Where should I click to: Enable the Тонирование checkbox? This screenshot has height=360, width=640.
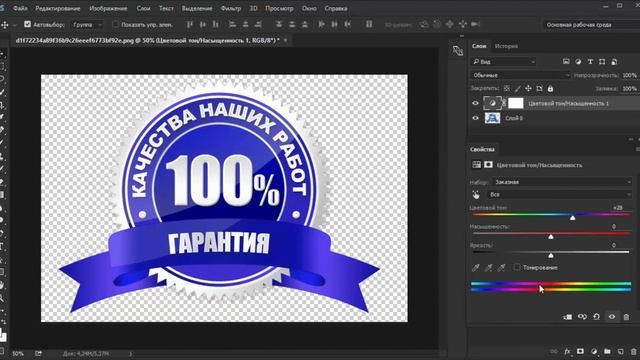(517, 267)
